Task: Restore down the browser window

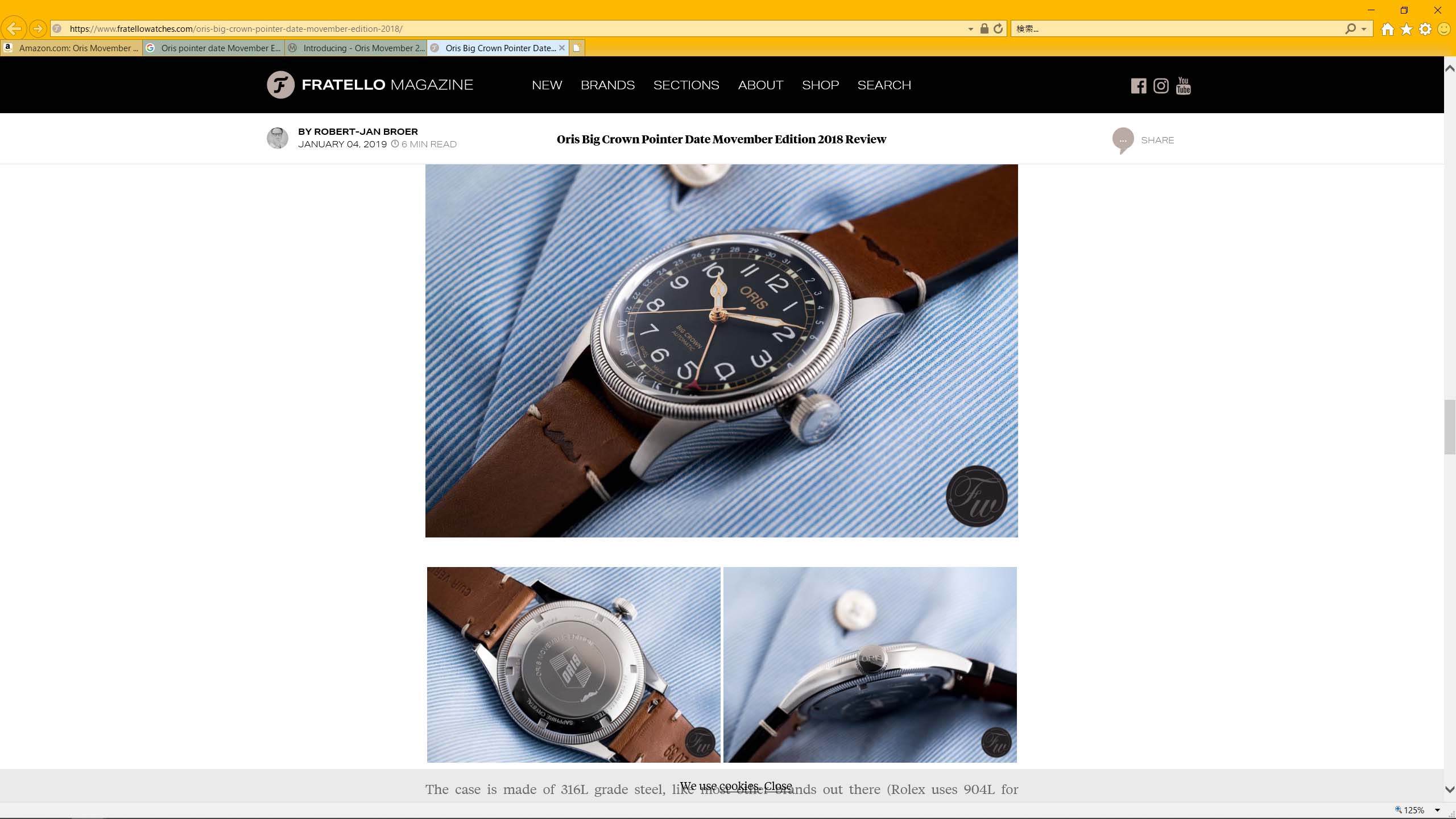Action: [x=1404, y=10]
